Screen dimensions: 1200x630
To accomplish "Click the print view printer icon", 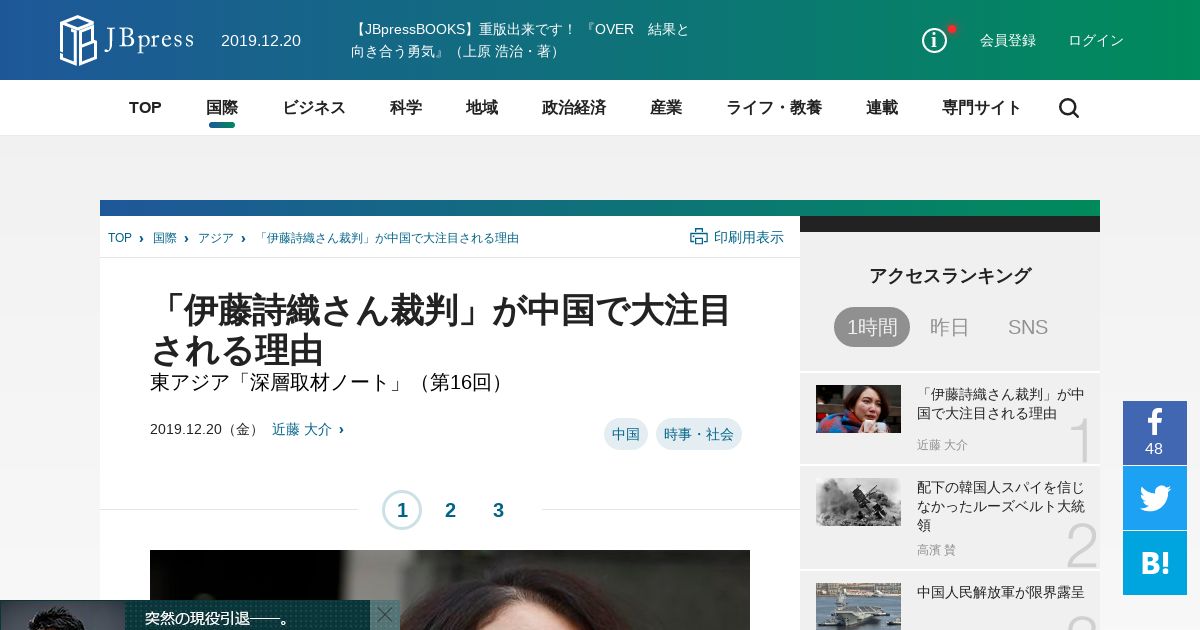I will [699, 237].
